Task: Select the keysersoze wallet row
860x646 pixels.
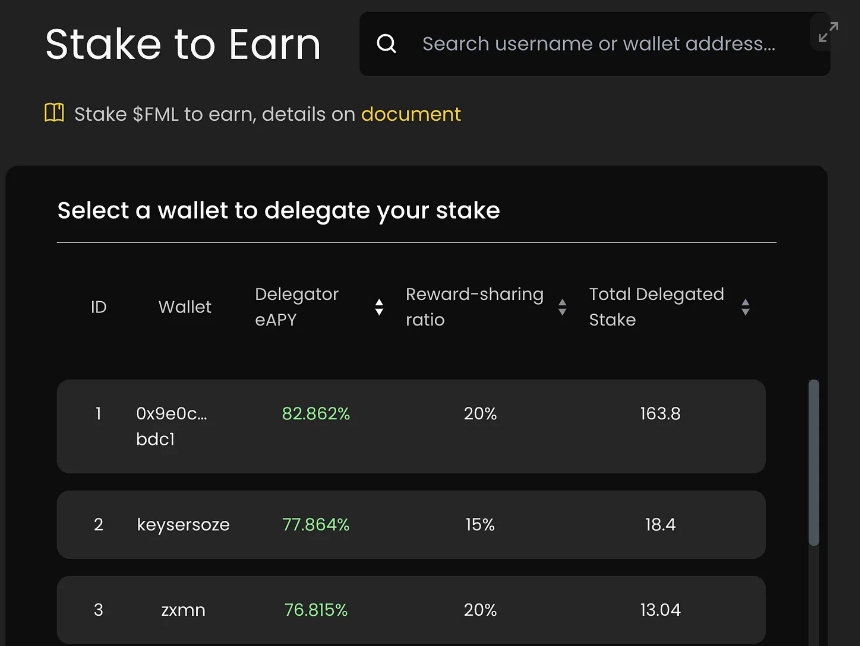Action: coord(411,524)
